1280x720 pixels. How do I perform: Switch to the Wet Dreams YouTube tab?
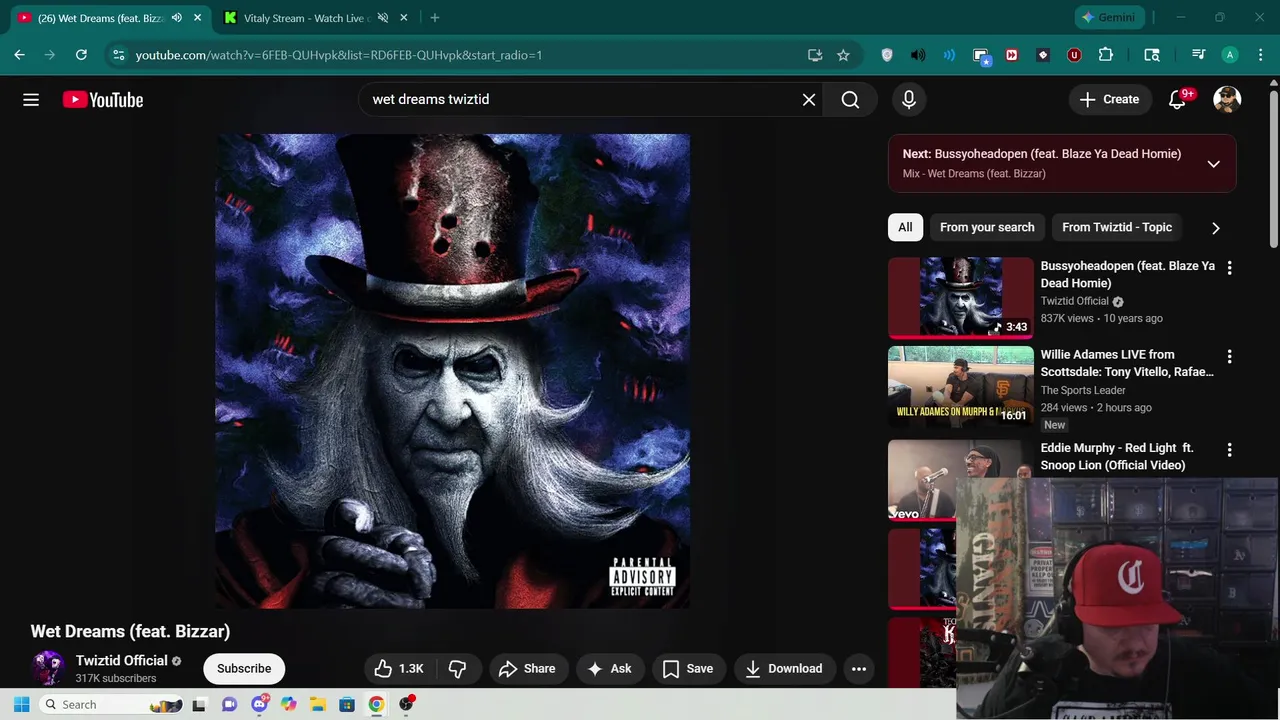pyautogui.click(x=100, y=18)
